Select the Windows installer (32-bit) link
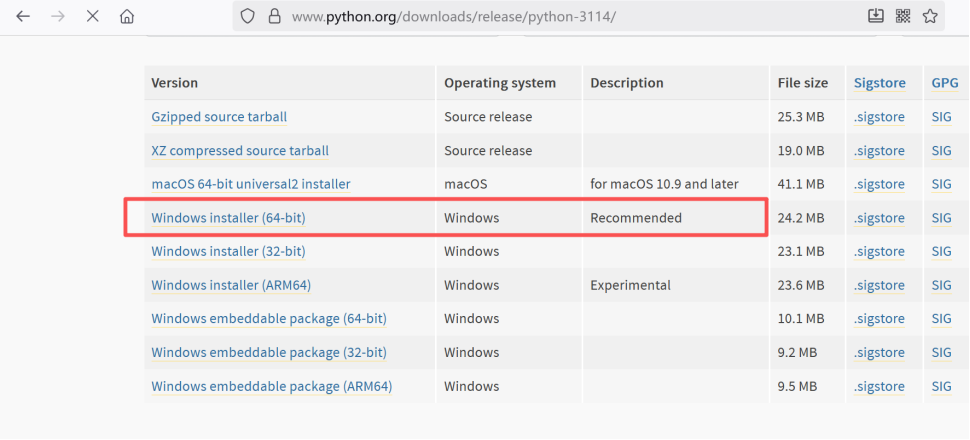The width and height of the screenshot is (970, 440). pos(228,251)
